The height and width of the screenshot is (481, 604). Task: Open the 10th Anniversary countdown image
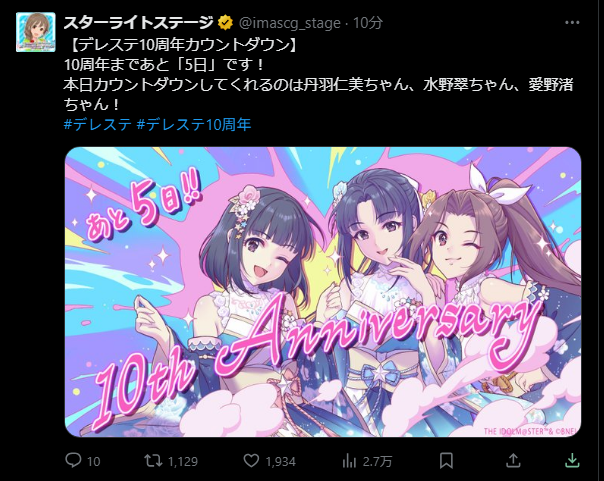click(323, 292)
